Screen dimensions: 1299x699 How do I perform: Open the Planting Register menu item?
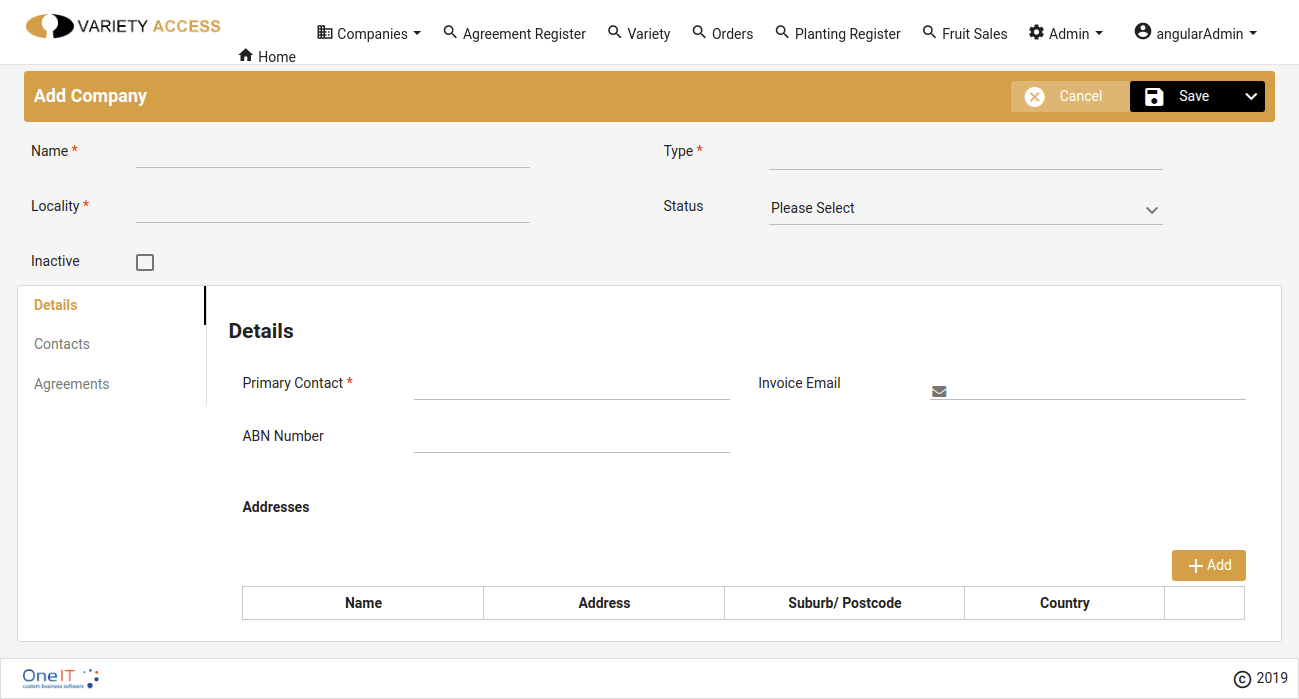[x=838, y=33]
